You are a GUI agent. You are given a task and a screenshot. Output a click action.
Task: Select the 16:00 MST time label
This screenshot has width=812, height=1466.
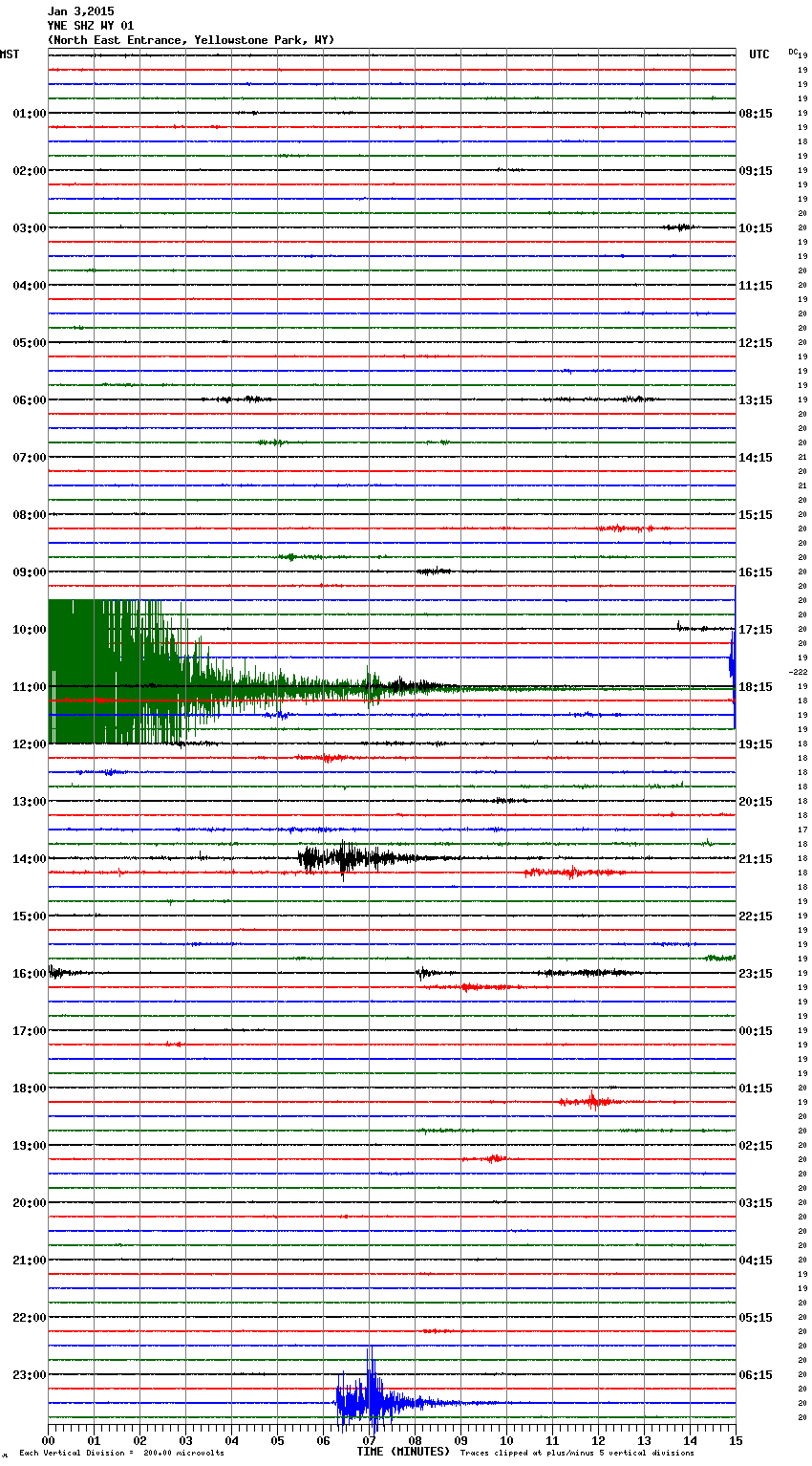pos(30,974)
